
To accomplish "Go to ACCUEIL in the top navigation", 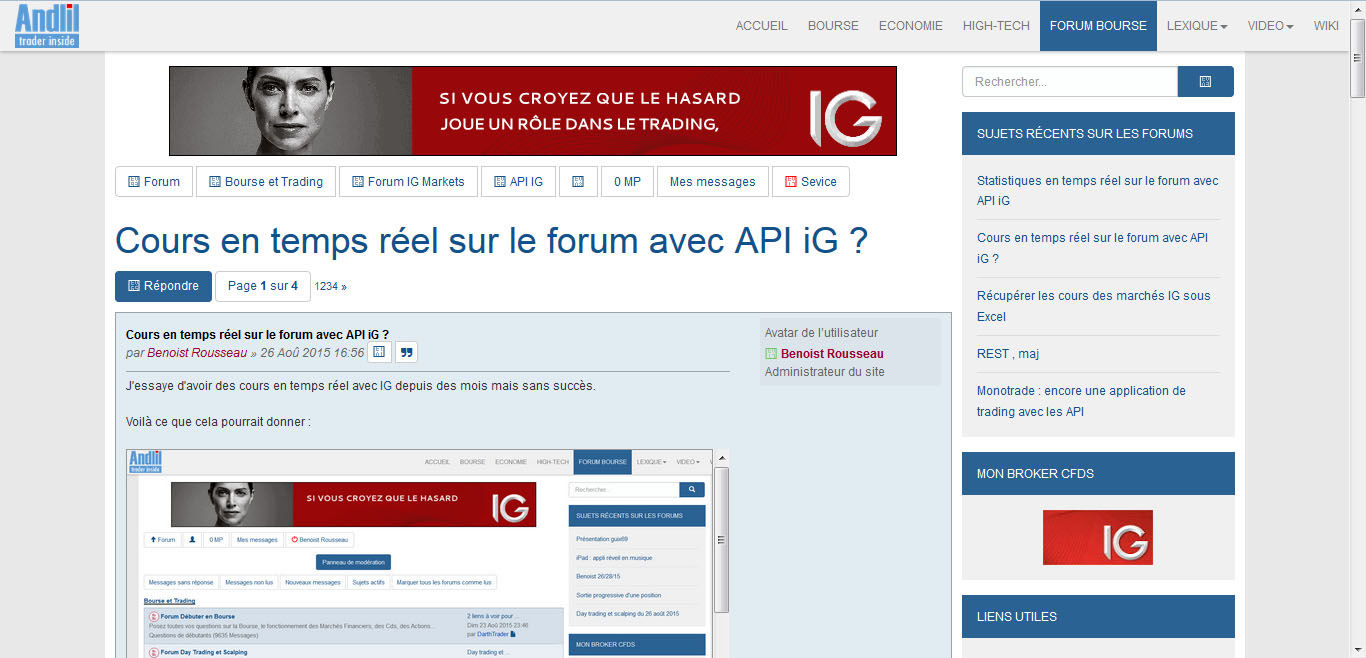I will click(762, 26).
